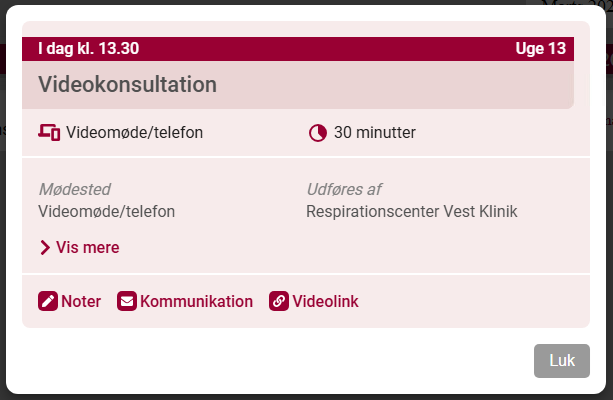Click Respirationscenter Vest Klinik text
This screenshot has width=613, height=400.
(x=412, y=211)
